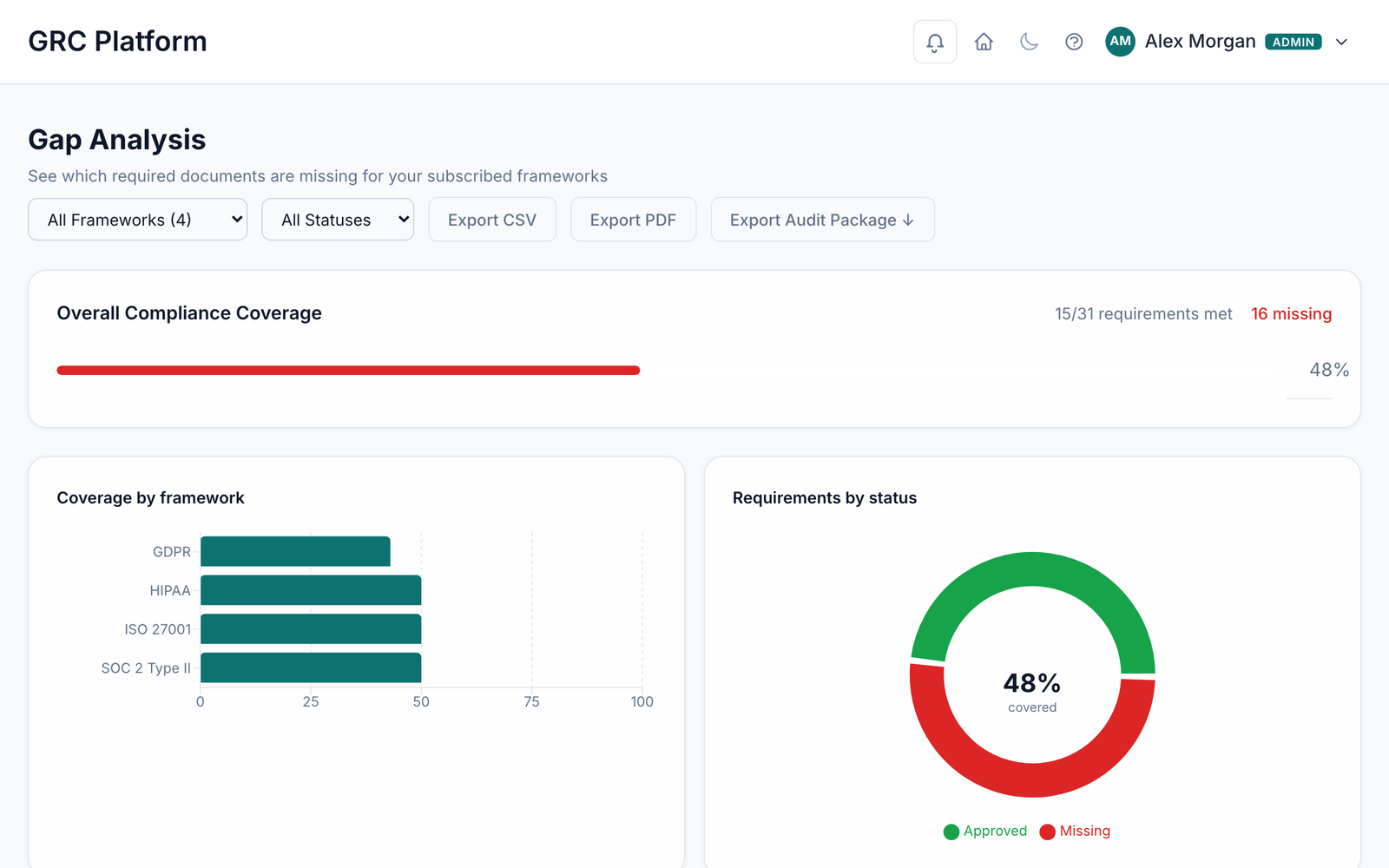Click '15/31 requirements met' text
Screen dimensions: 1389x868
point(1143,313)
